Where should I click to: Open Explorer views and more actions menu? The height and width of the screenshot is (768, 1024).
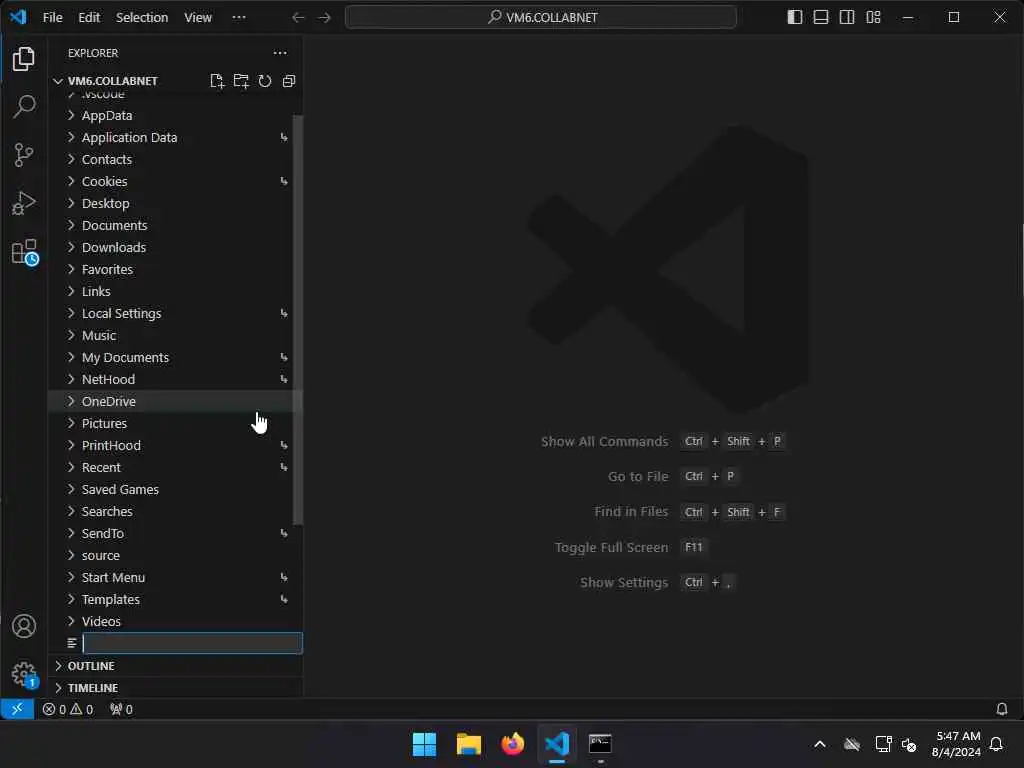tap(280, 53)
